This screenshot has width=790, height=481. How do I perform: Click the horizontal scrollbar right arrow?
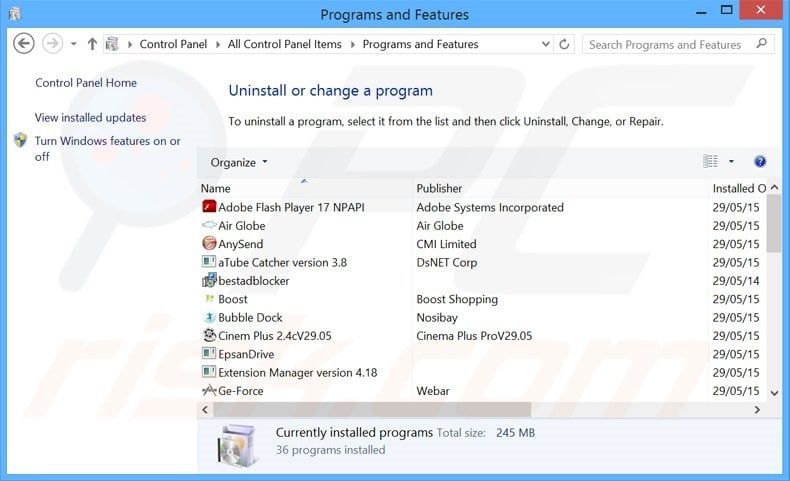tap(757, 409)
